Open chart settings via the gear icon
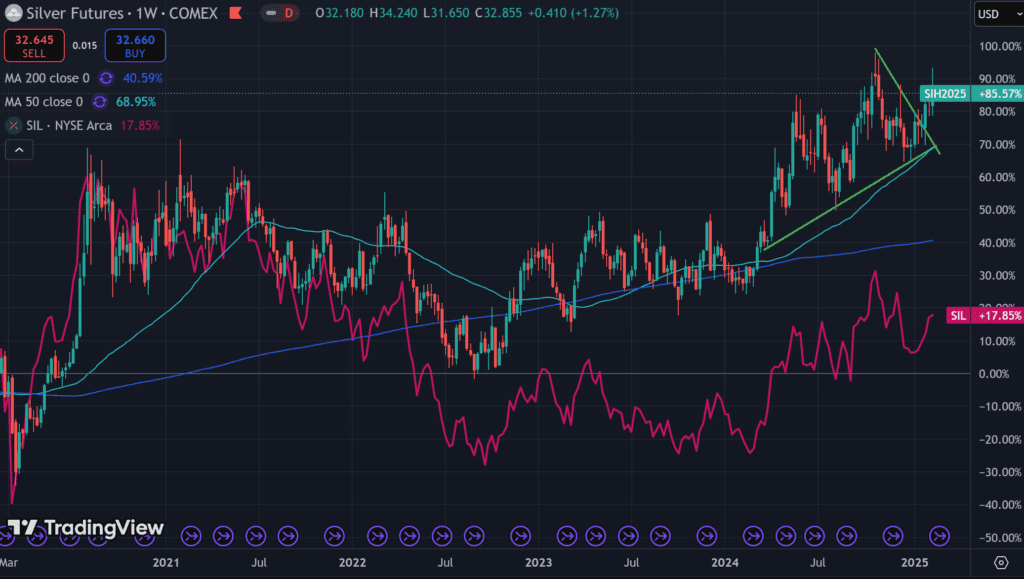This screenshot has width=1024, height=579. click(1001, 562)
